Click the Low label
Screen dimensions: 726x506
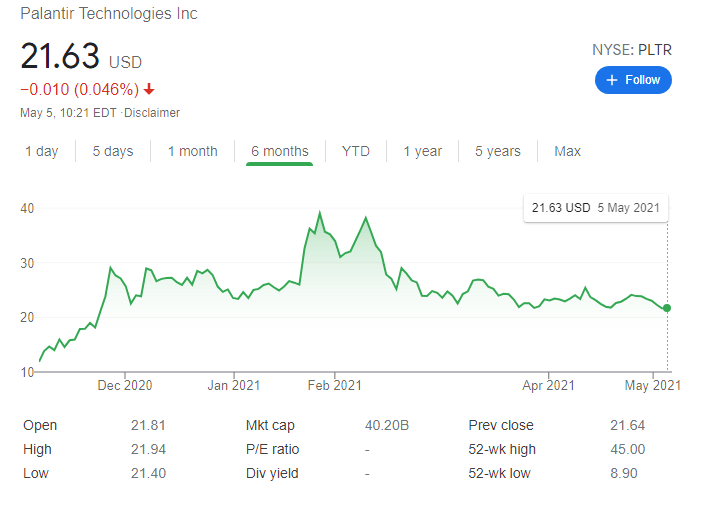coord(36,474)
